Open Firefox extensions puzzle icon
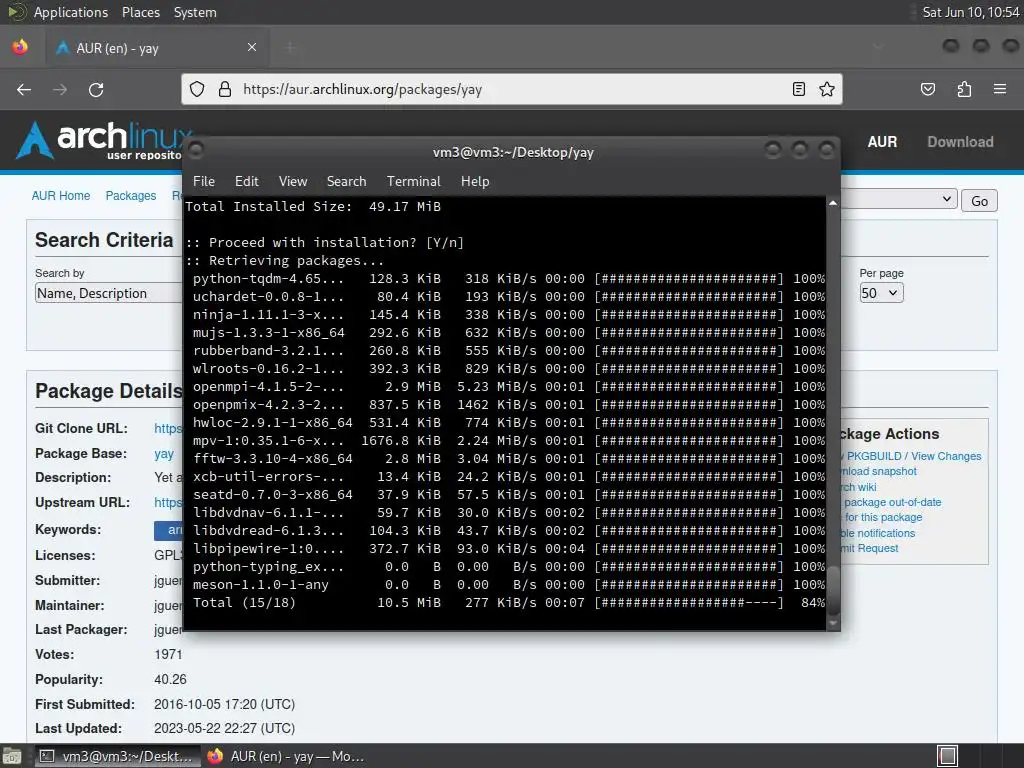The height and width of the screenshot is (768, 1024). click(x=964, y=89)
